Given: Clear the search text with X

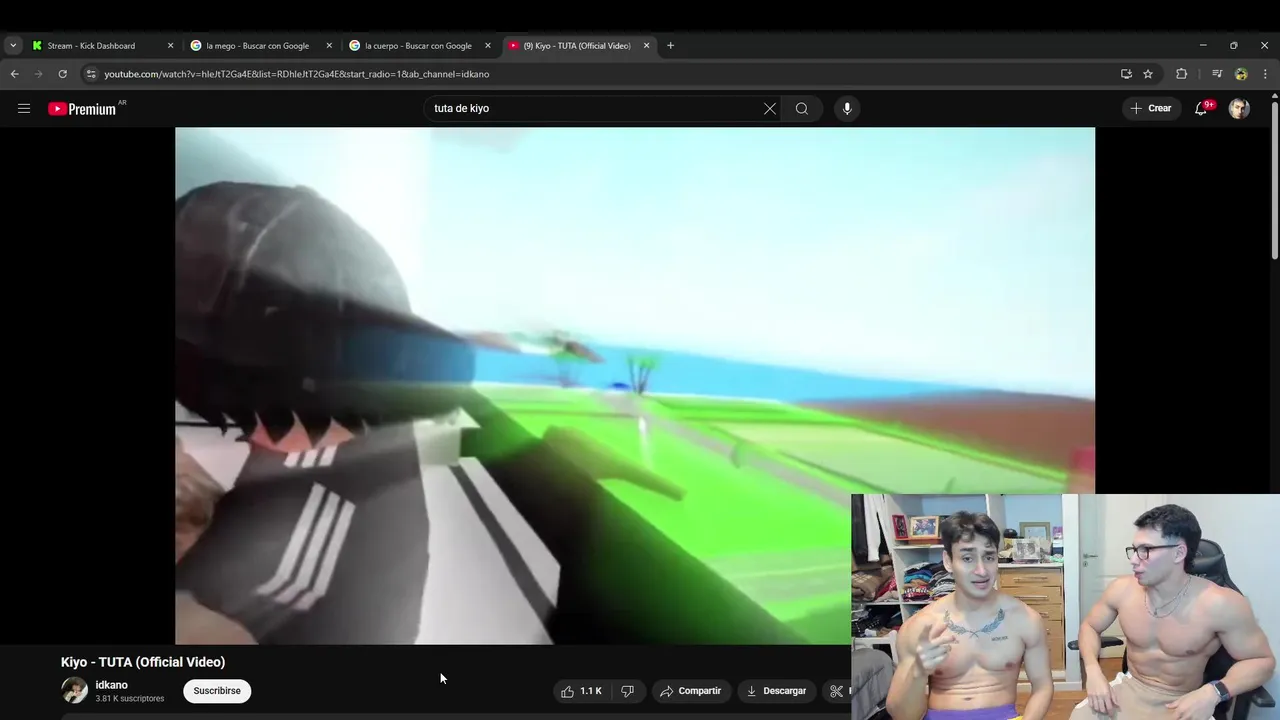Looking at the screenshot, I should pos(770,108).
